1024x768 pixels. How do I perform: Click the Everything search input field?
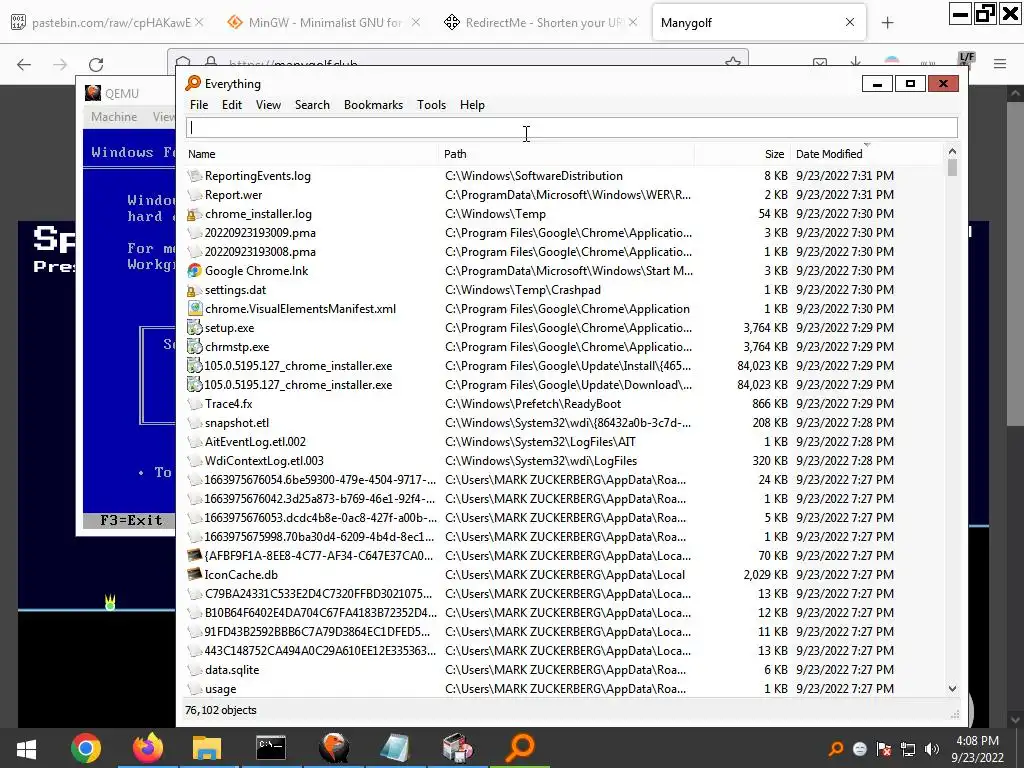[x=571, y=128]
